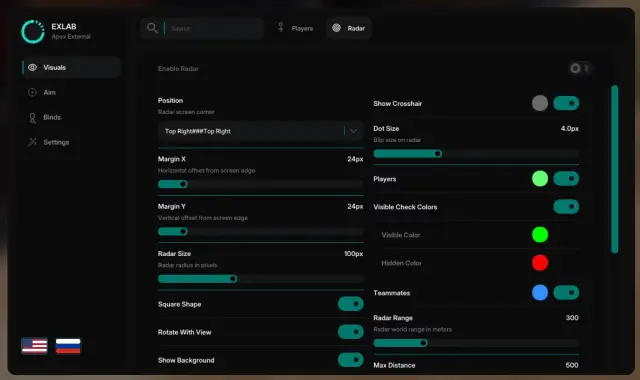The height and width of the screenshot is (380, 640).
Task: Open the Visible Color green swatch
Action: (x=540, y=235)
